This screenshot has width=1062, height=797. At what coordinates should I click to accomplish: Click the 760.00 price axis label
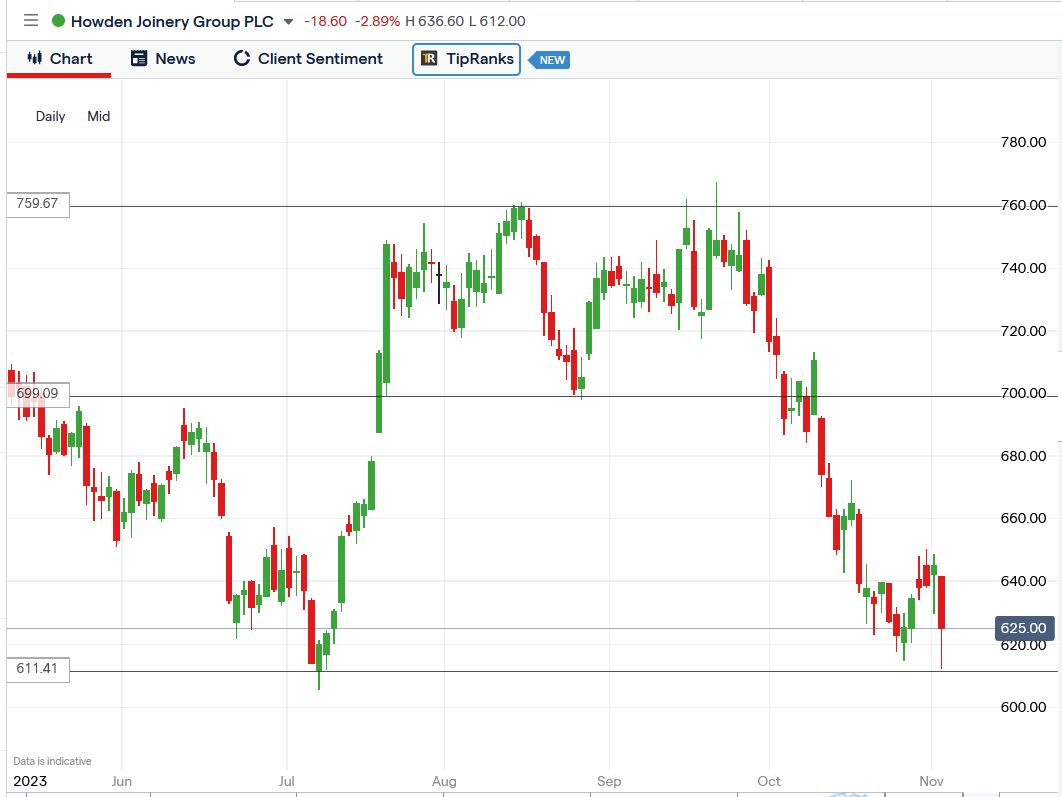[x=1023, y=205]
